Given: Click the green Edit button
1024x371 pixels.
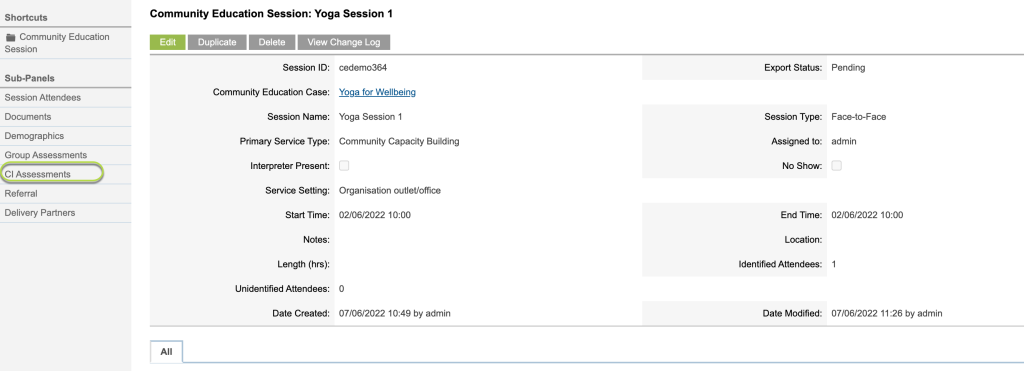Looking at the screenshot, I should click(x=168, y=42).
